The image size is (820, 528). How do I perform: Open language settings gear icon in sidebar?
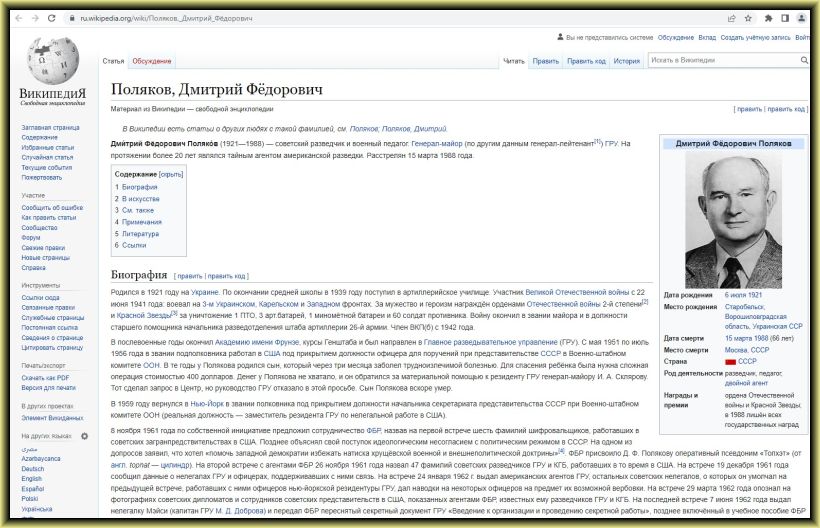[x=84, y=436]
